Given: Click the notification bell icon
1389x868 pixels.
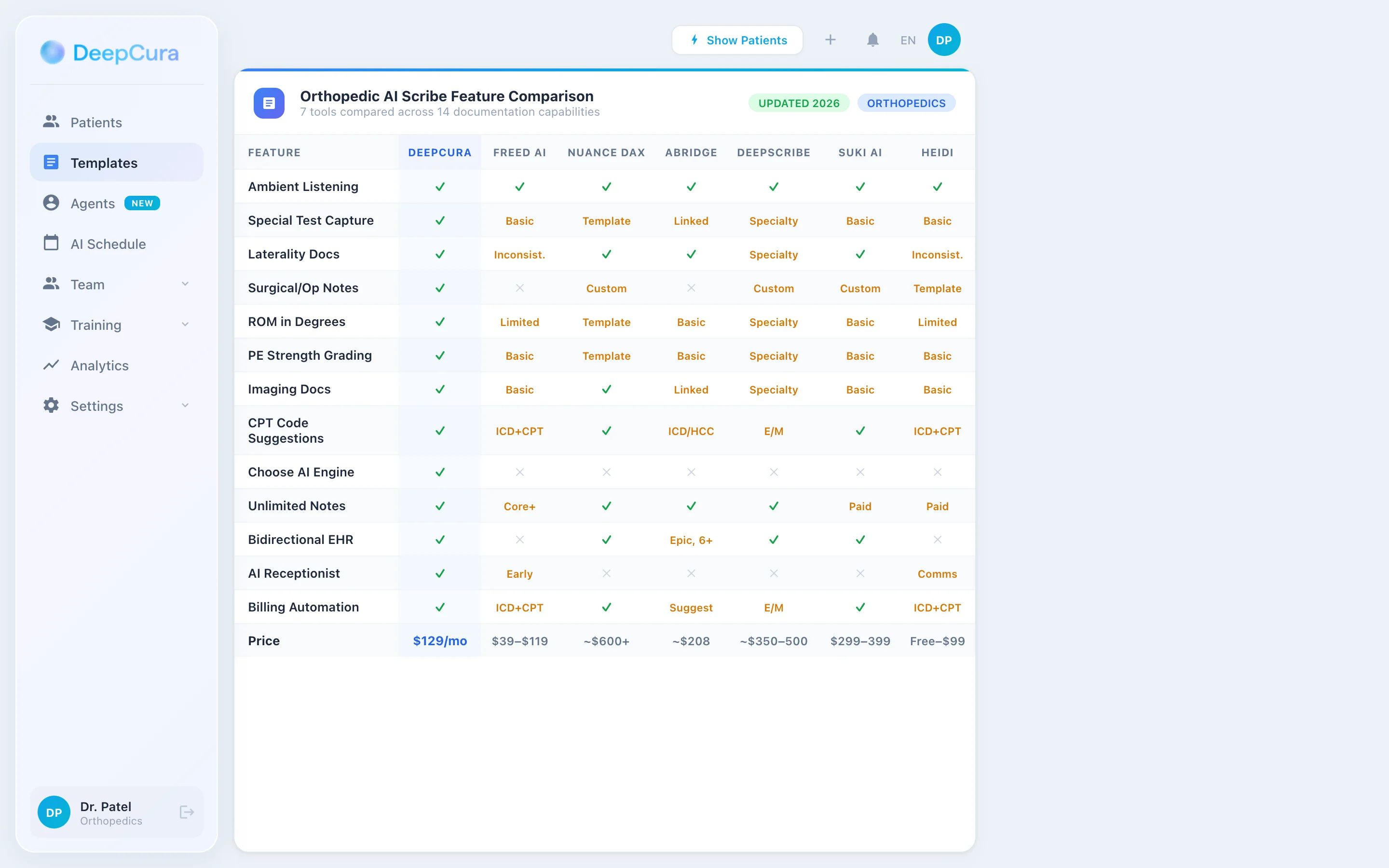Looking at the screenshot, I should (872, 40).
